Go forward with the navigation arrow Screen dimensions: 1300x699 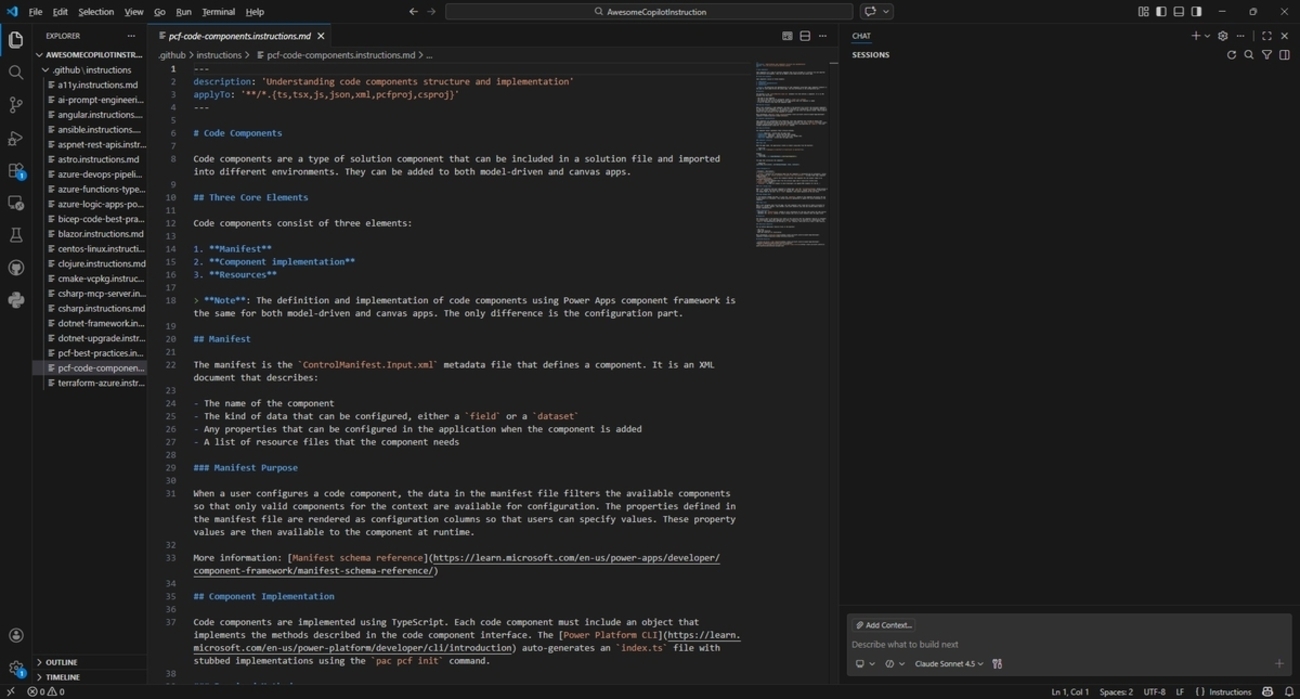[x=431, y=12]
